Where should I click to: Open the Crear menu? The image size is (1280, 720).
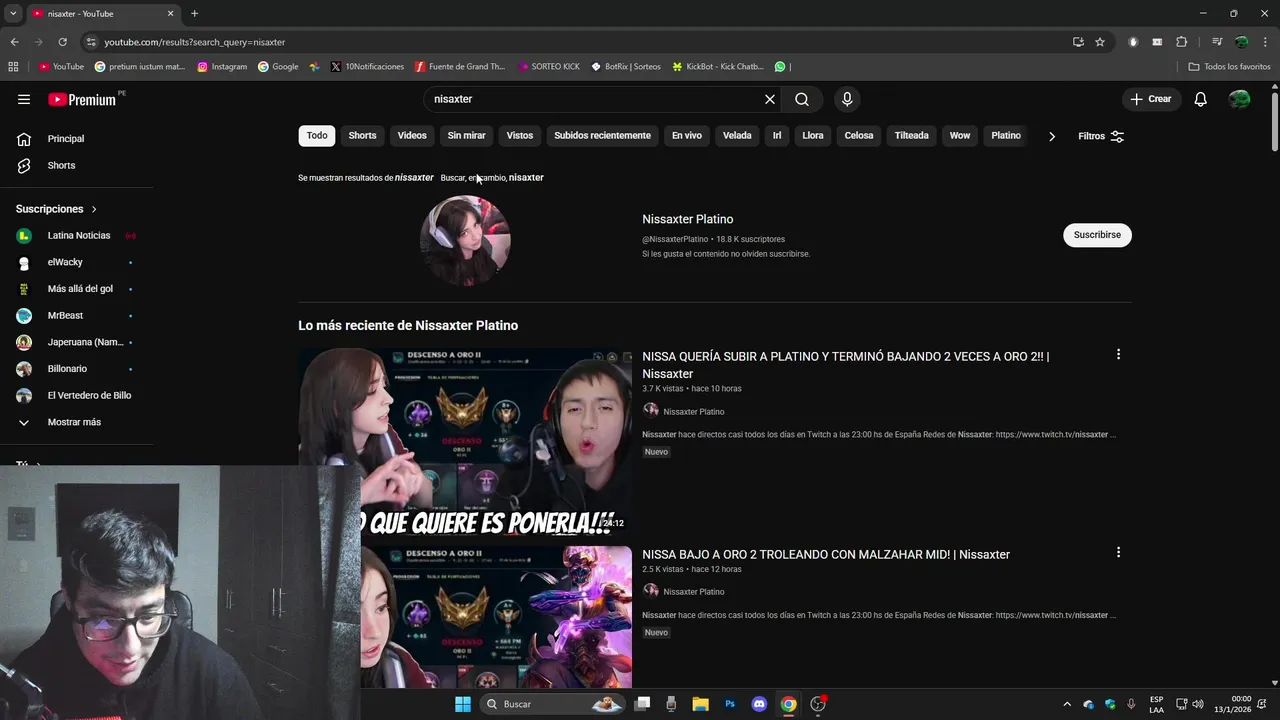1151,99
